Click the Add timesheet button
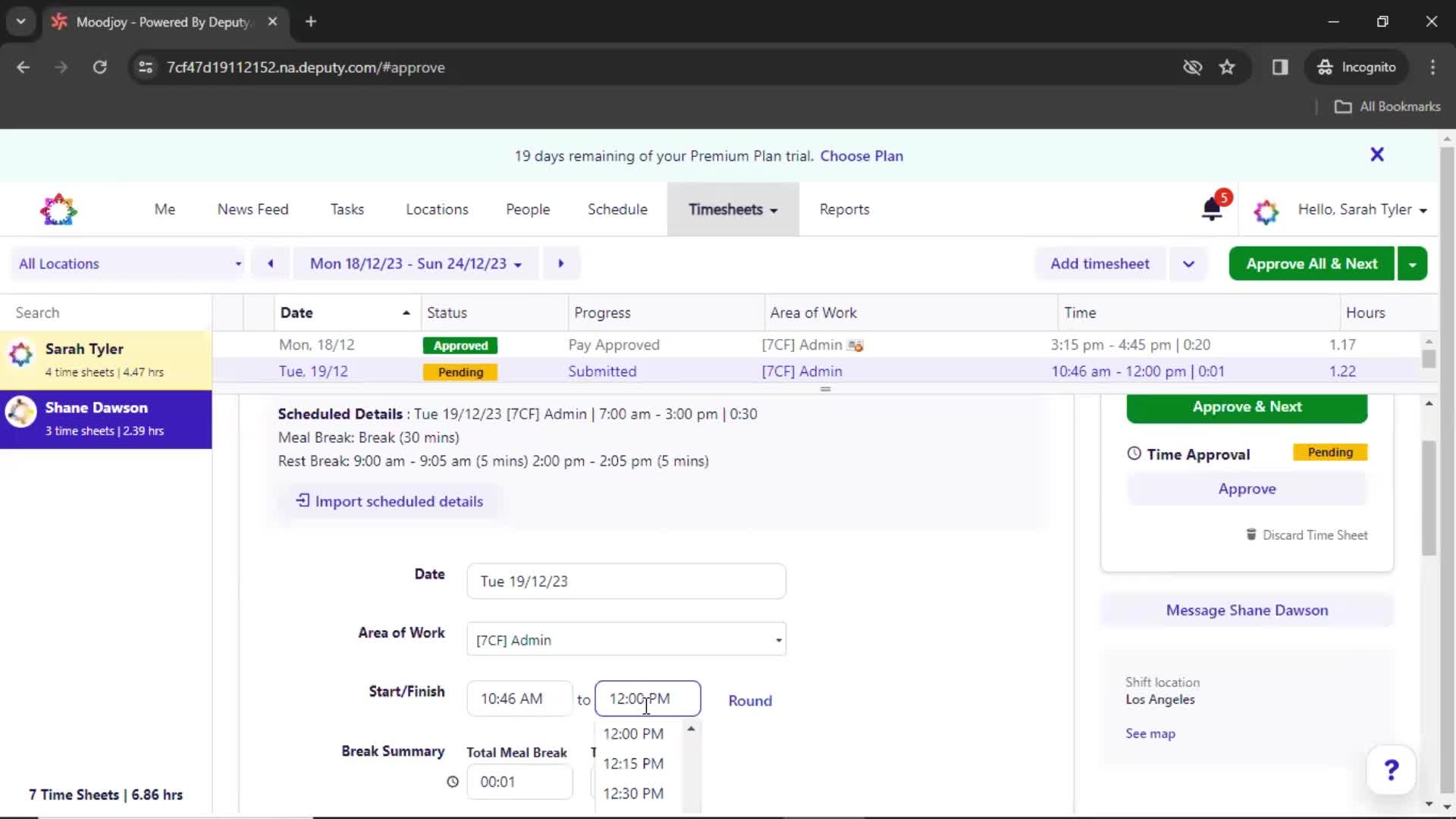Screen dimensions: 1456x819 click(x=1100, y=264)
